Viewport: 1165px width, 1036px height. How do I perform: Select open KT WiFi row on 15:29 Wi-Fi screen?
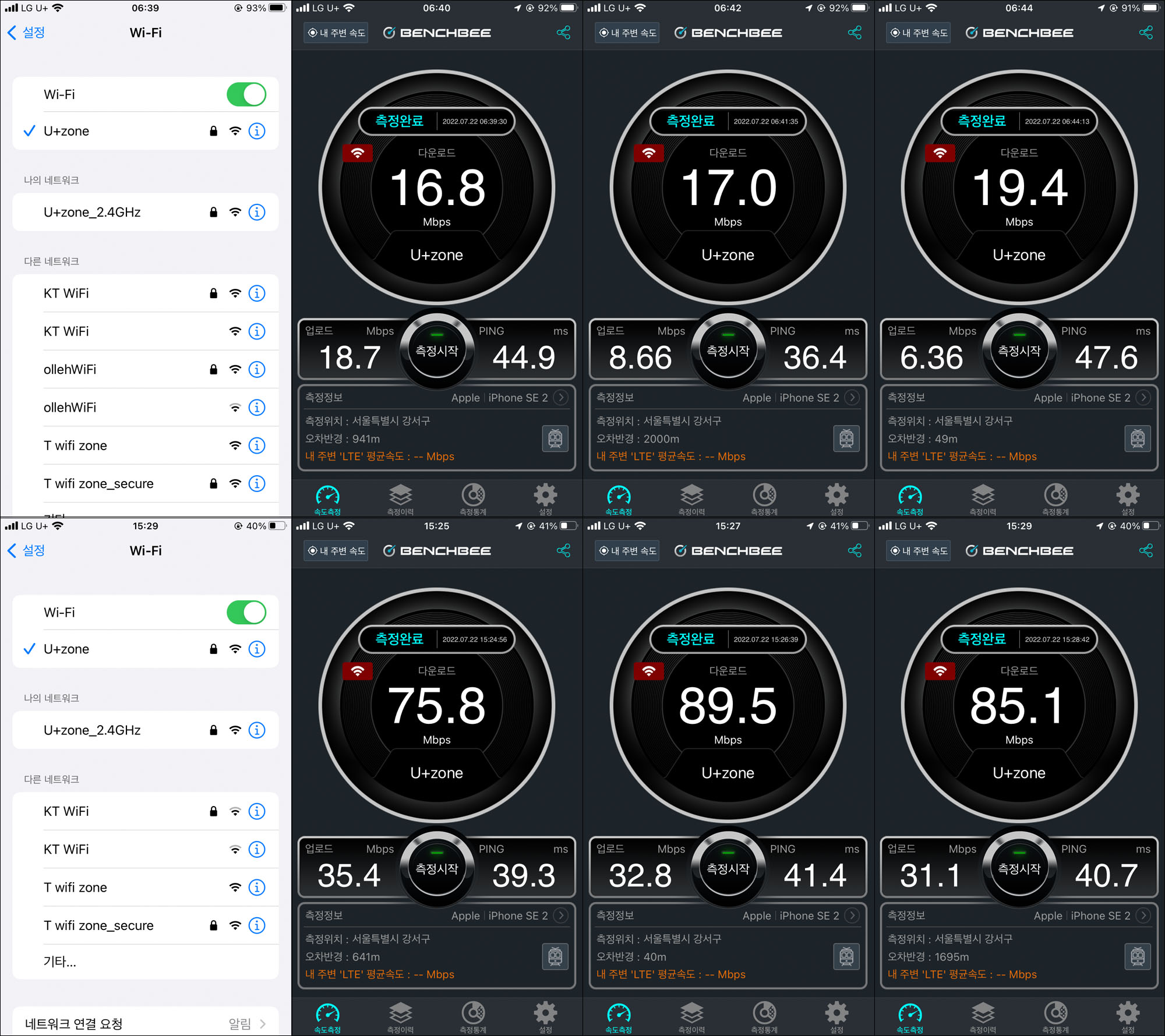pos(145,849)
